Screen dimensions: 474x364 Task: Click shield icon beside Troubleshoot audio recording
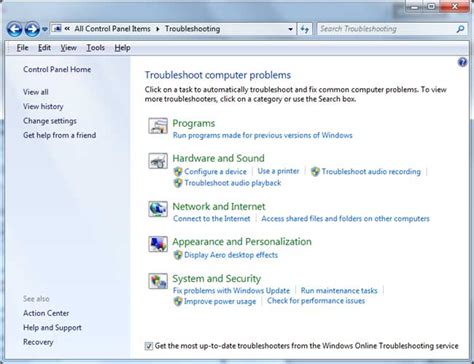315,172
